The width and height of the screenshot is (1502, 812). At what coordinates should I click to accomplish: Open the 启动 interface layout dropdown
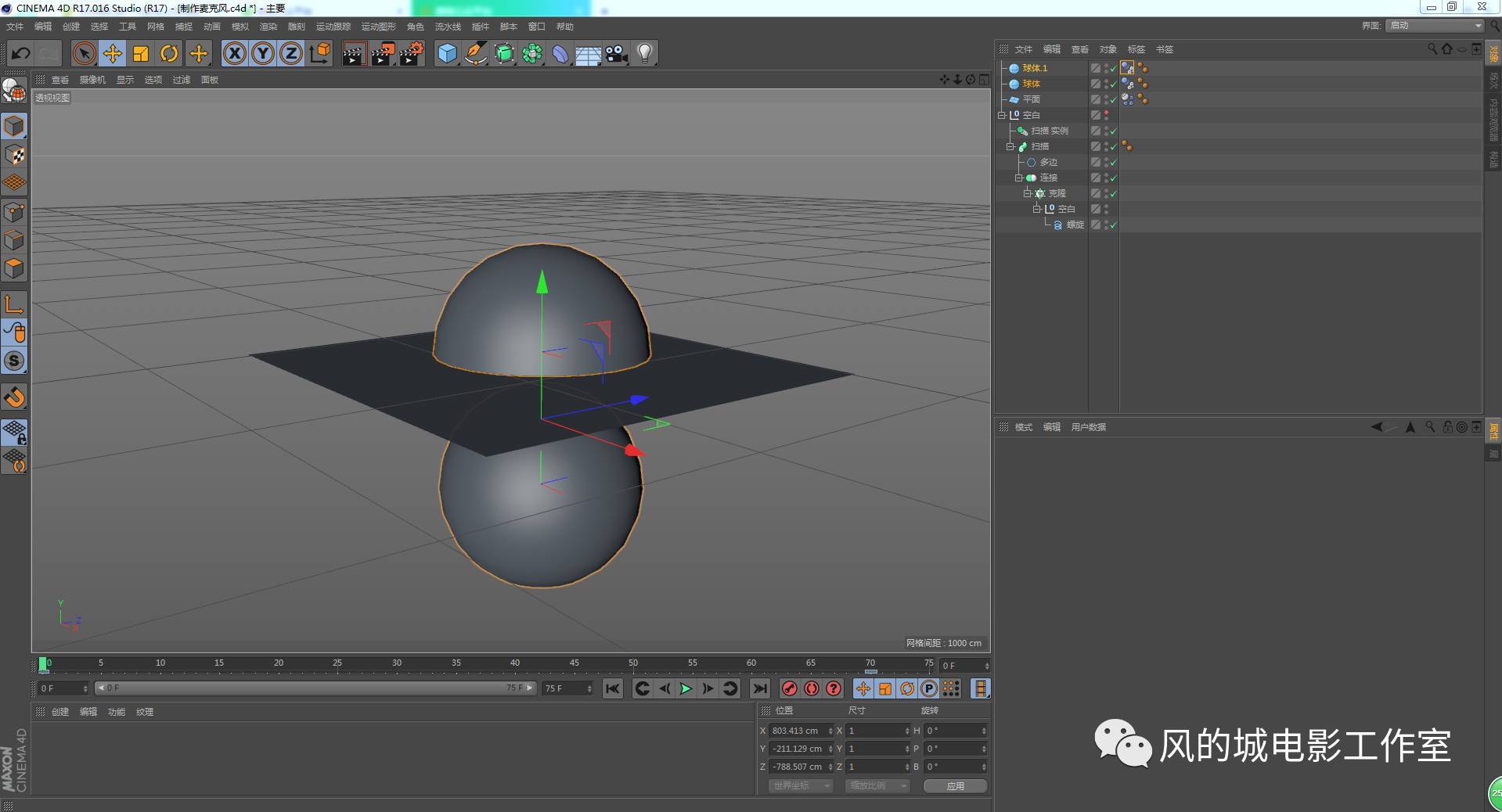1434,25
